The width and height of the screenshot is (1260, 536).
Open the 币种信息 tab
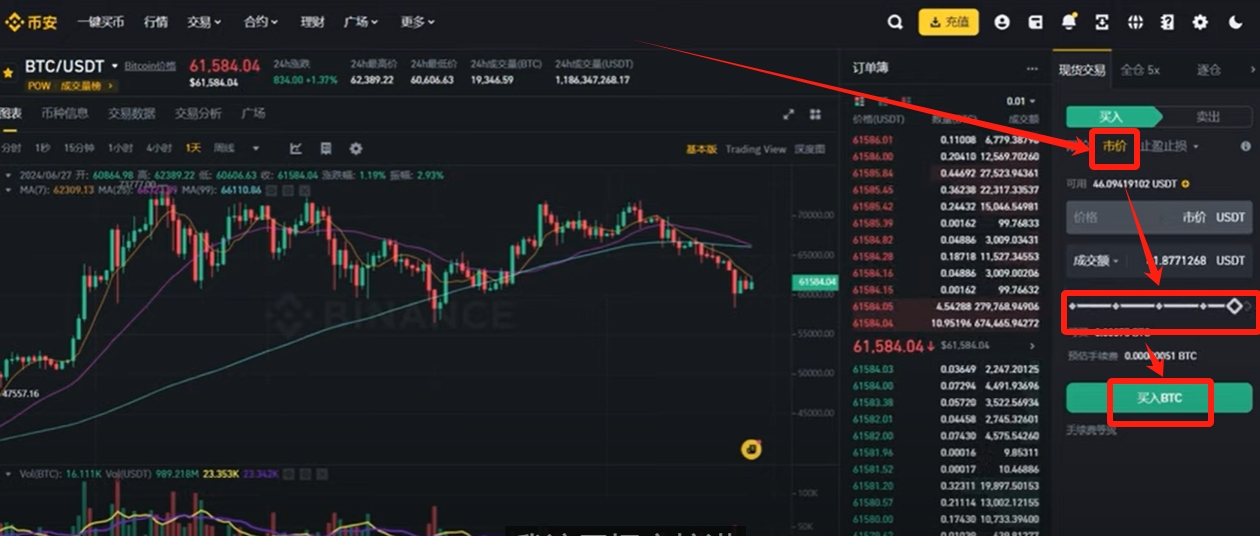click(x=64, y=114)
